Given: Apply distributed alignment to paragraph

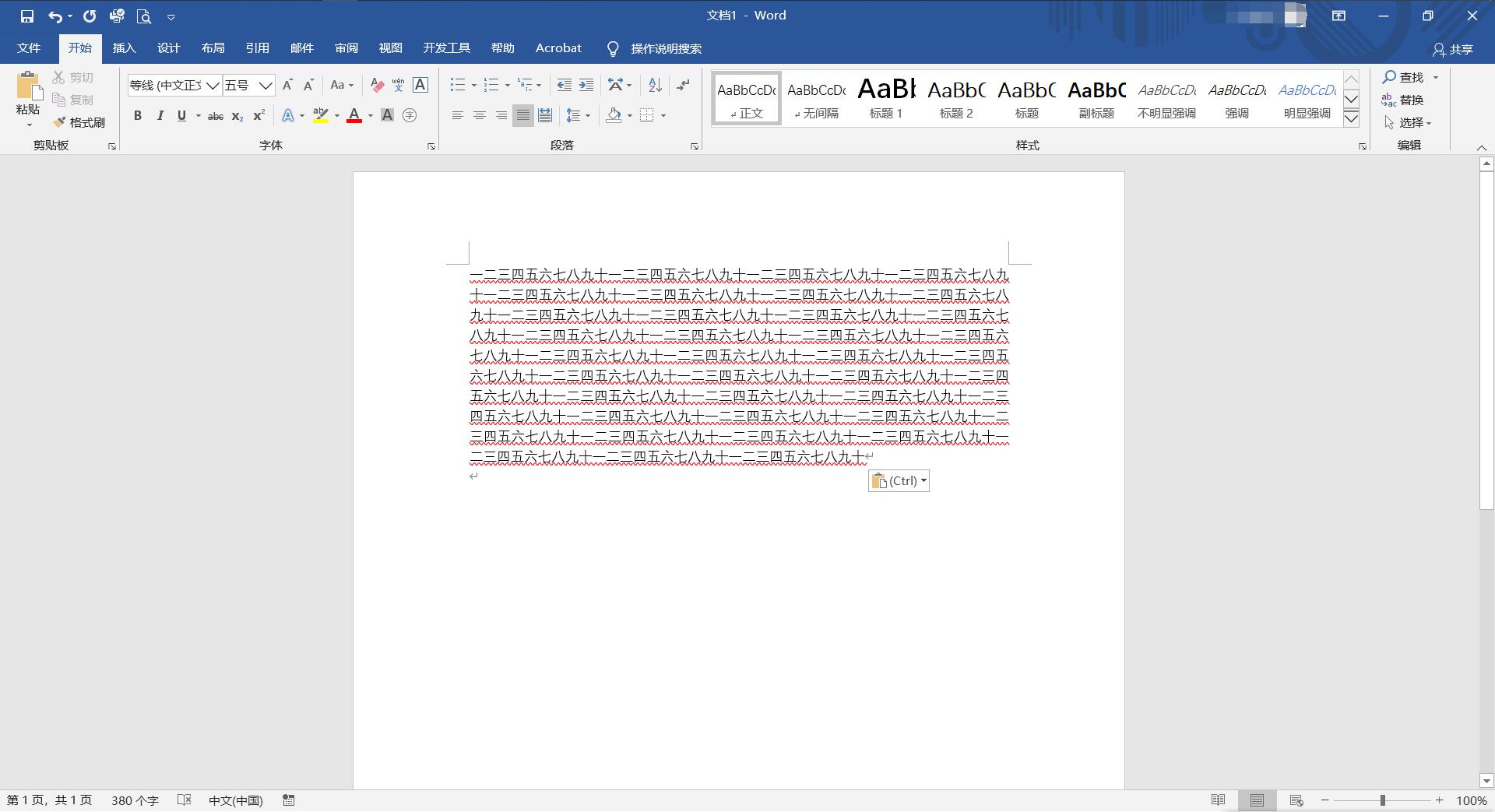Looking at the screenshot, I should (545, 116).
